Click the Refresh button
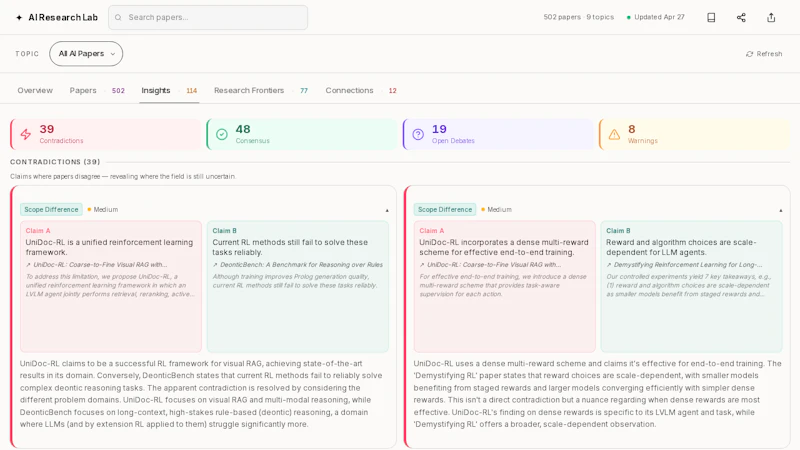This screenshot has height=450, width=800. click(764, 54)
